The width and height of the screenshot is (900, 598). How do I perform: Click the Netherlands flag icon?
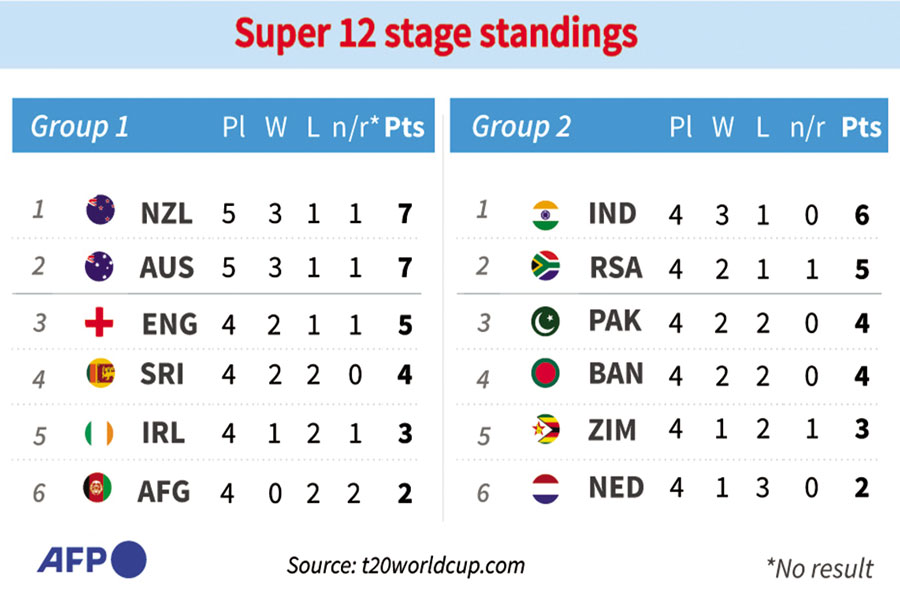click(x=546, y=487)
